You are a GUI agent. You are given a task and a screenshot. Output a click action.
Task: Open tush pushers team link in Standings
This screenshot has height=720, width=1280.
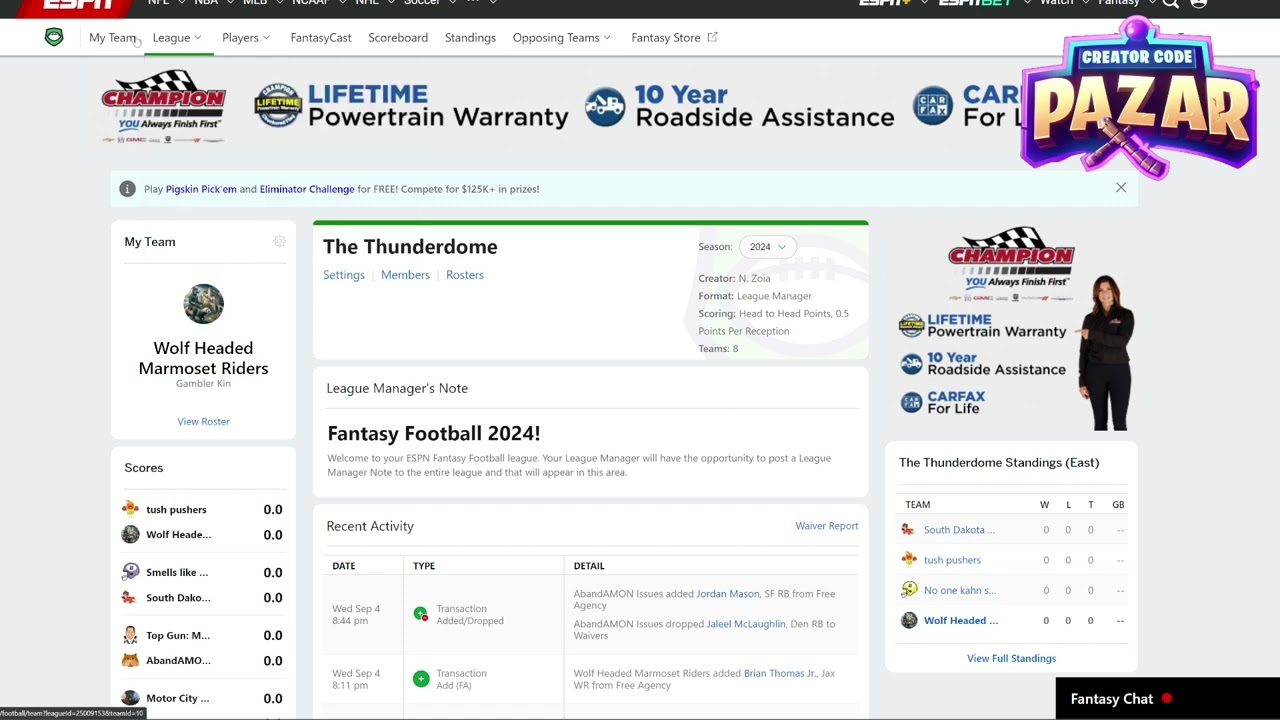tap(952, 560)
